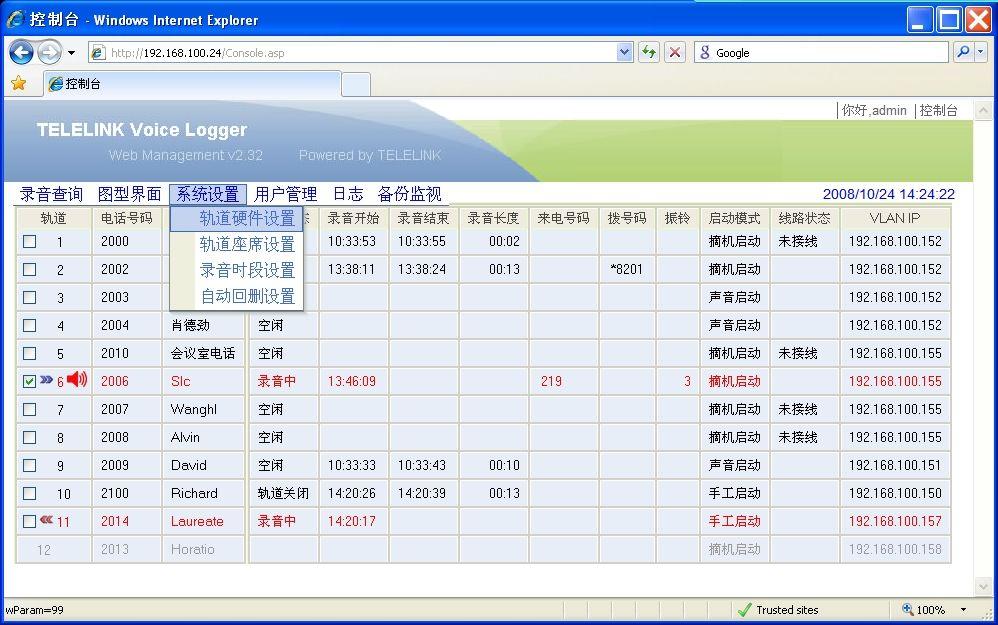Check the checkbox for track 4
Screen dimensions: 998x625
pyautogui.click(x=29, y=325)
